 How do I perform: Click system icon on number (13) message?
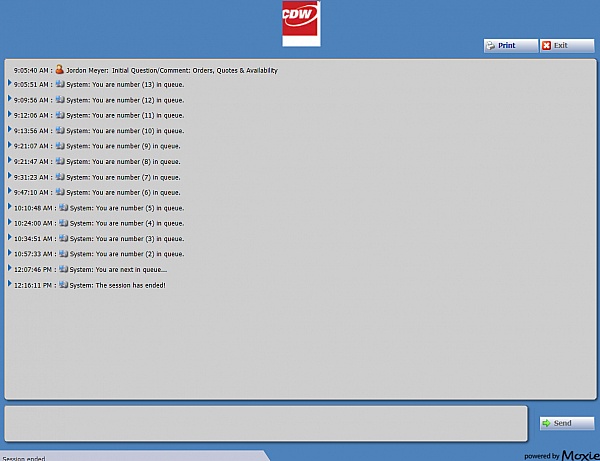pyautogui.click(x=60, y=84)
